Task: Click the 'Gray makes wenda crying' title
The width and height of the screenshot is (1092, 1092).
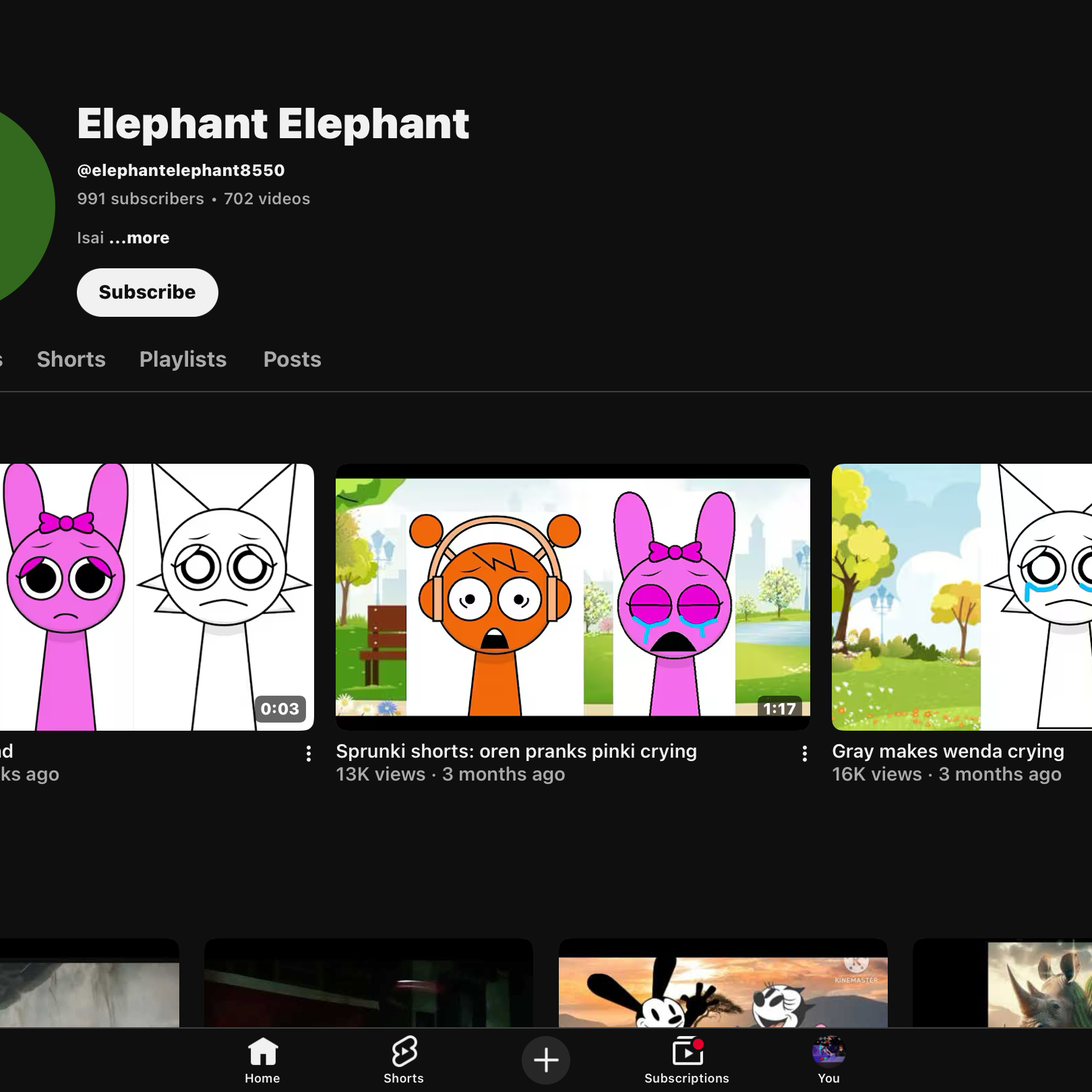Action: [x=948, y=751]
